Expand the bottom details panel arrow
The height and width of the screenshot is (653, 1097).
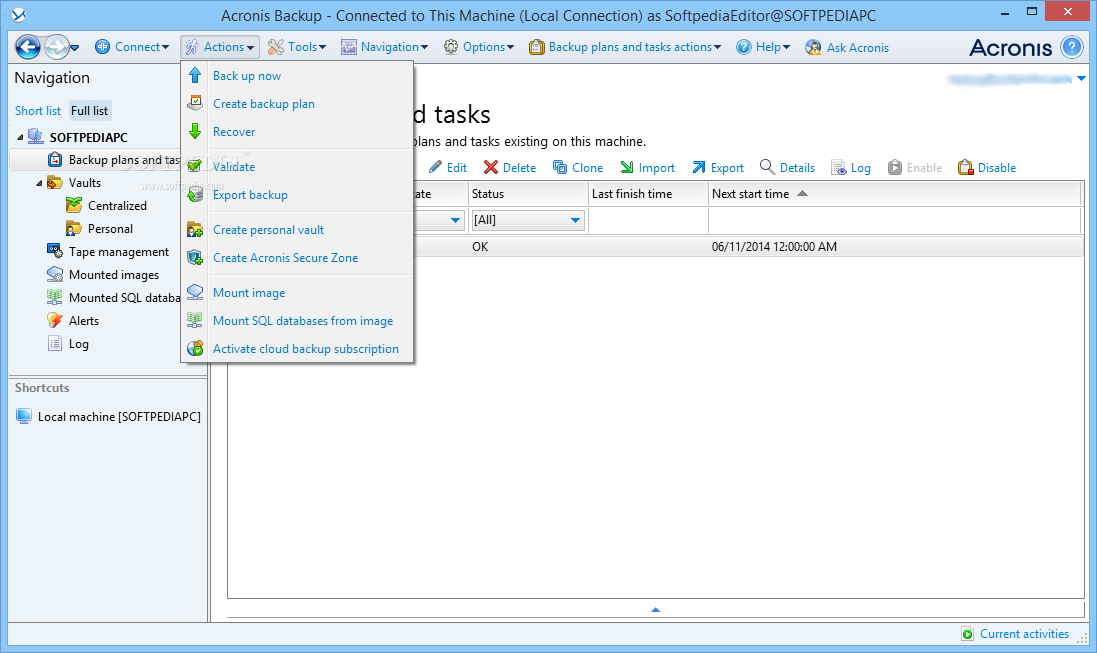[656, 610]
